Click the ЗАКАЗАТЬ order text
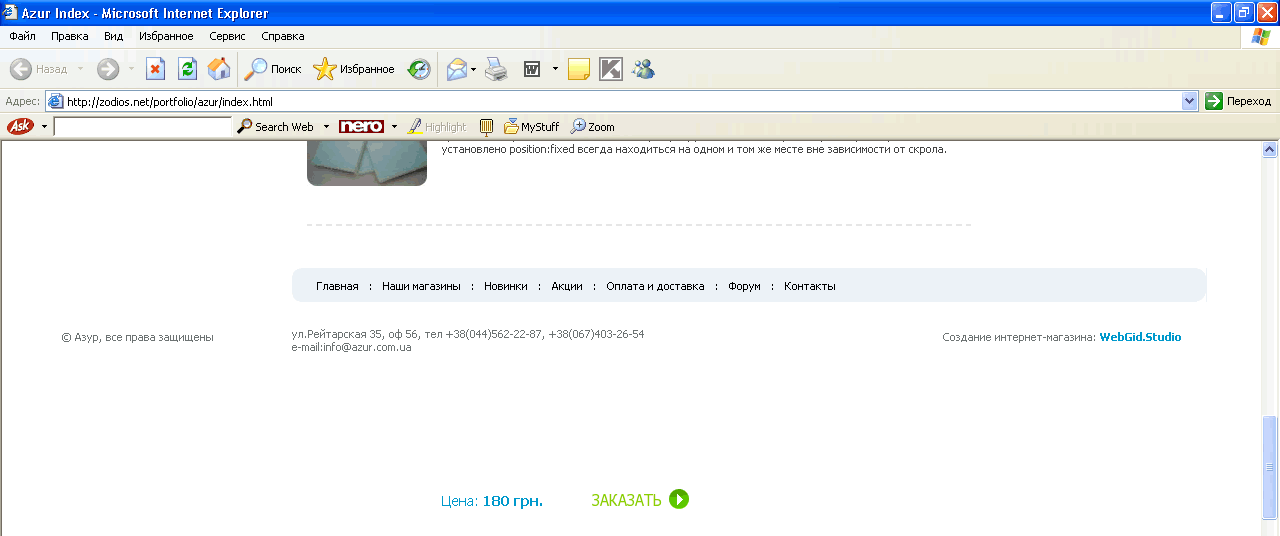Image resolution: width=1280 pixels, height=536 pixels. (x=626, y=500)
